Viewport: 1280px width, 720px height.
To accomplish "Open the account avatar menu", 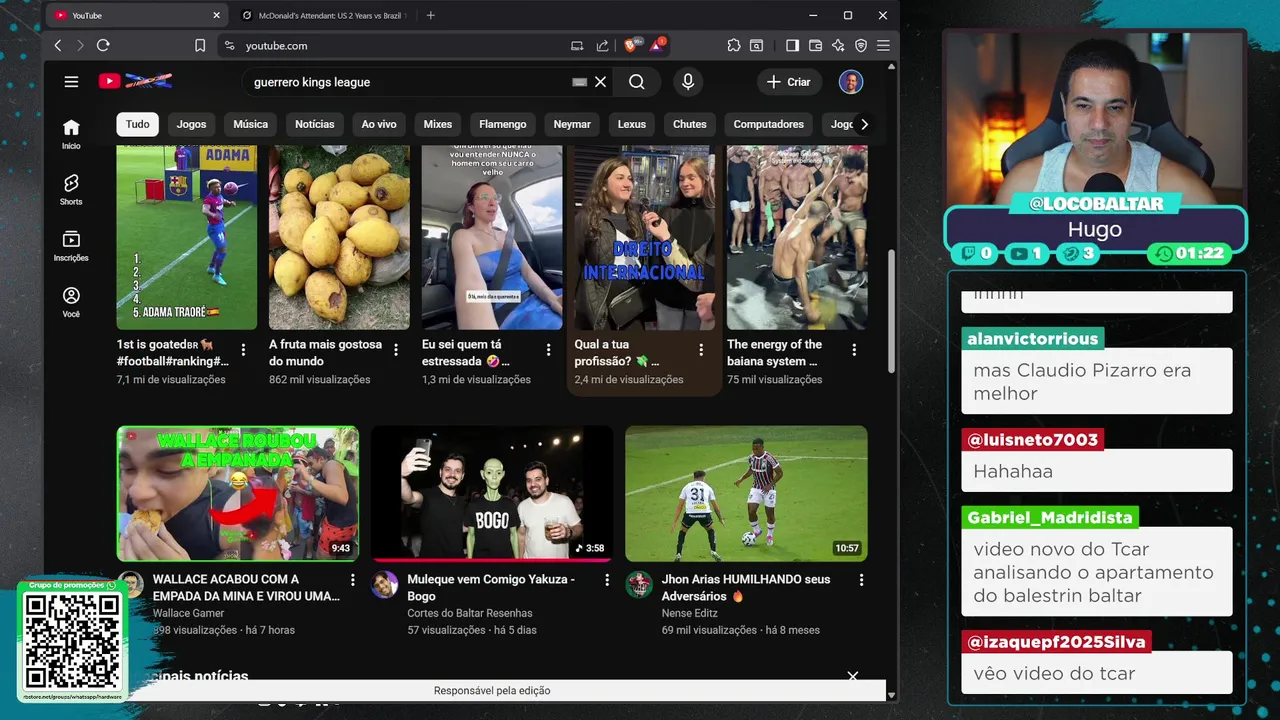I will pyautogui.click(x=851, y=82).
